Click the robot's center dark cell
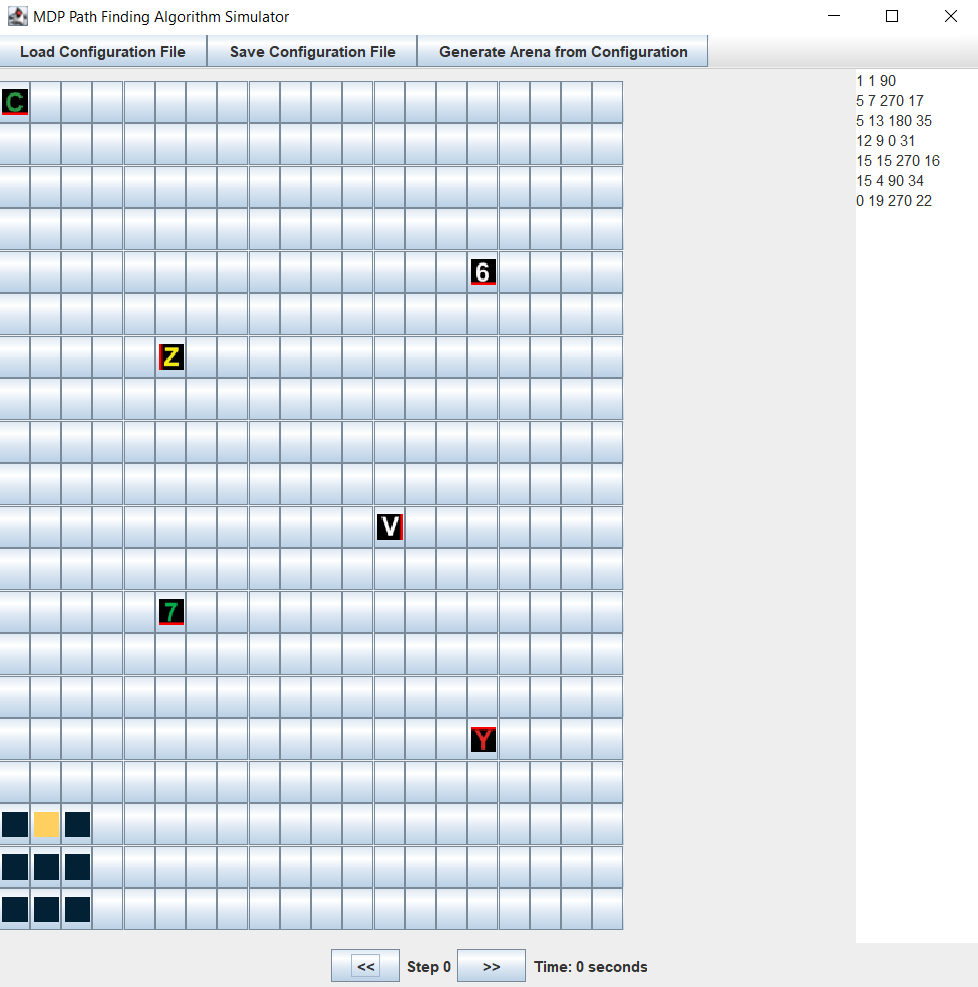Image resolution: width=978 pixels, height=987 pixels. (47, 867)
